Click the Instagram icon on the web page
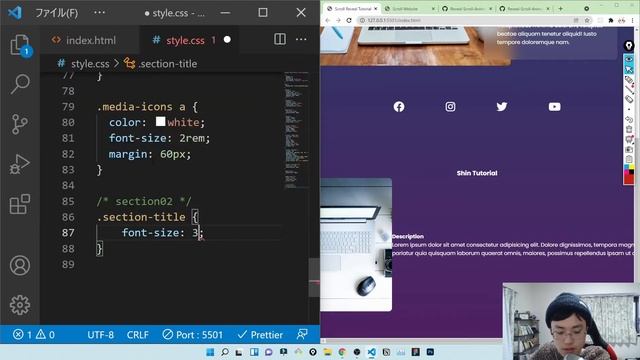Screen dimensions: 640x360 tap(450, 107)
